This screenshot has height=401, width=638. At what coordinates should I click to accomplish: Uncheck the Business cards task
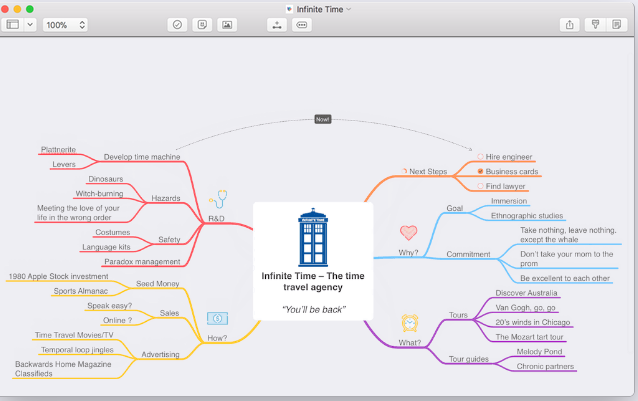[x=480, y=171]
